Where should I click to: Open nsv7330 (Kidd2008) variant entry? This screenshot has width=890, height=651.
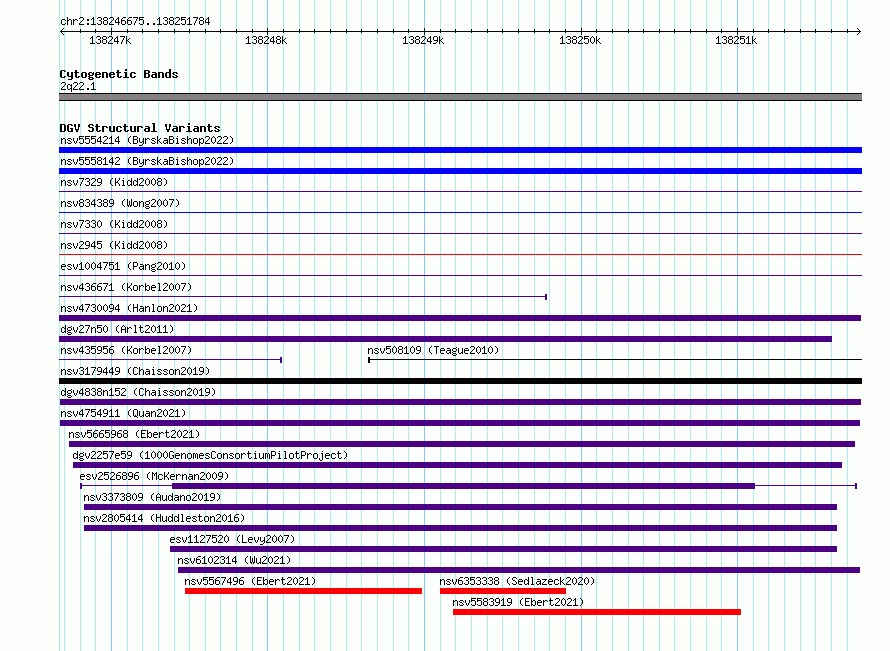tap(114, 224)
